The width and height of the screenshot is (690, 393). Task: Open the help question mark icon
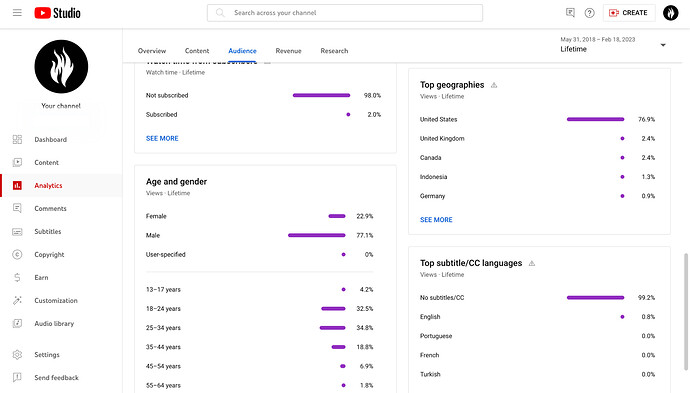pos(589,13)
